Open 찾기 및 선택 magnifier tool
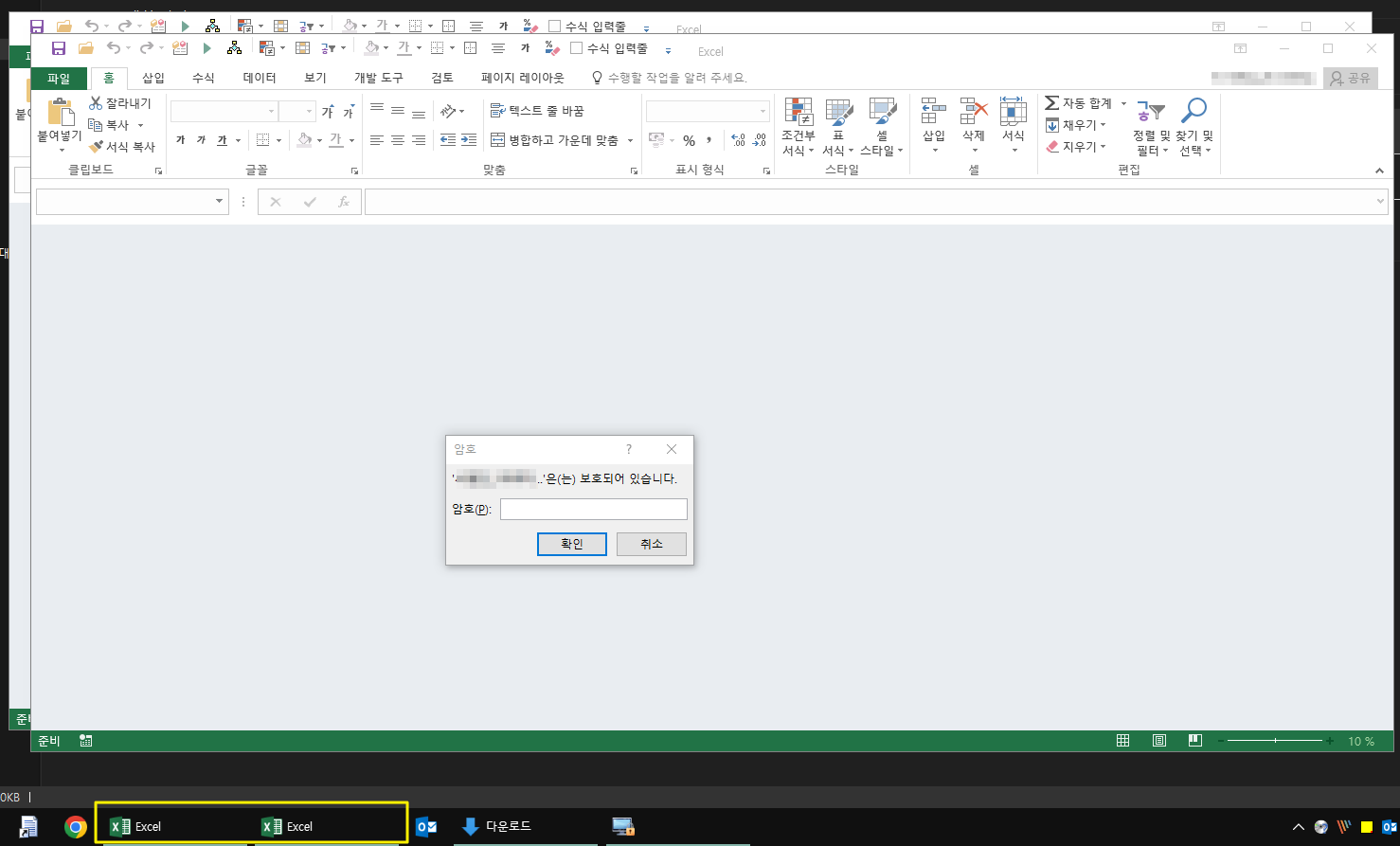Image resolution: width=1400 pixels, height=846 pixels. (1194, 127)
